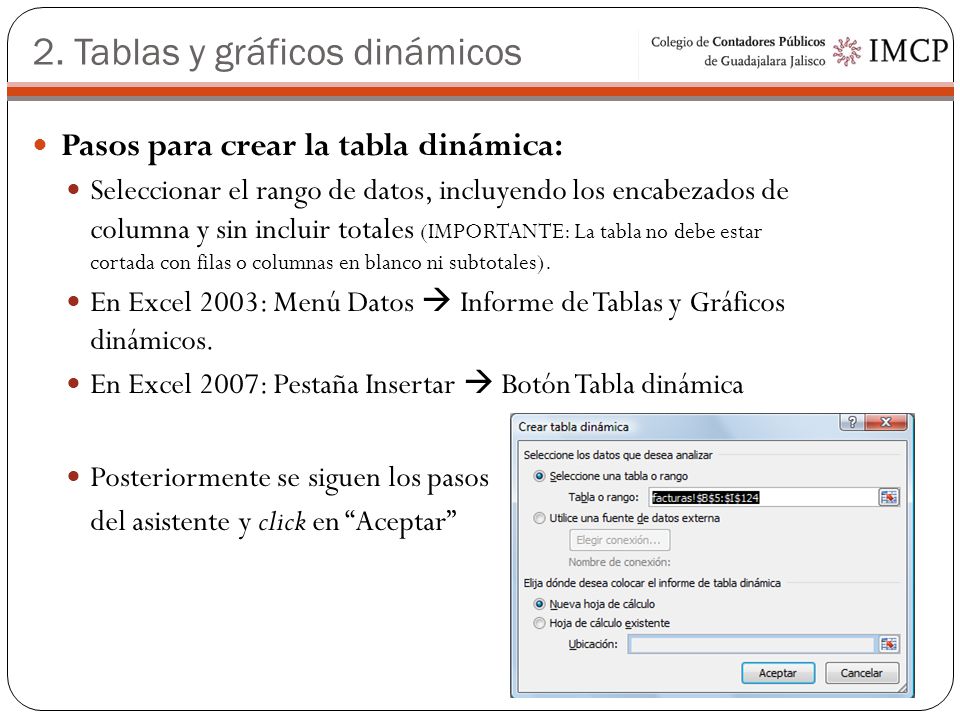Click slide title '2. Tablas y gráficos dinámicos'
This screenshot has height=720, width=960.
(277, 53)
